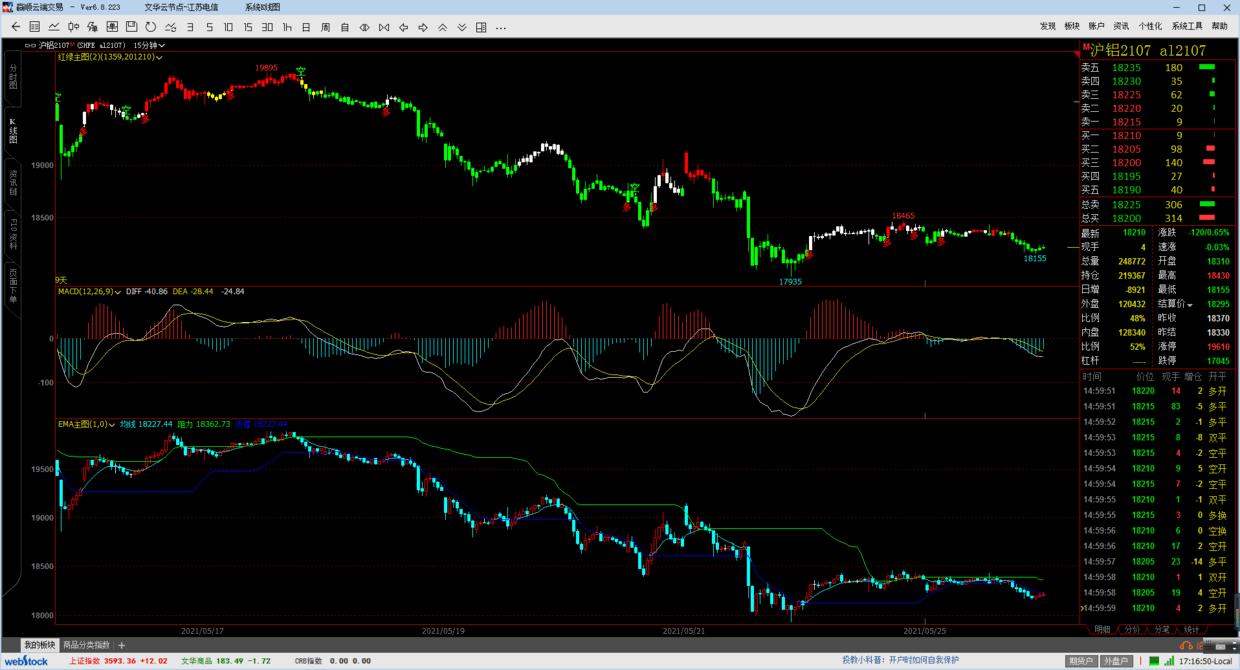Viewport: 1240px width, 670px height.
Task: Set the period to 3 minutes
Action: point(190,27)
